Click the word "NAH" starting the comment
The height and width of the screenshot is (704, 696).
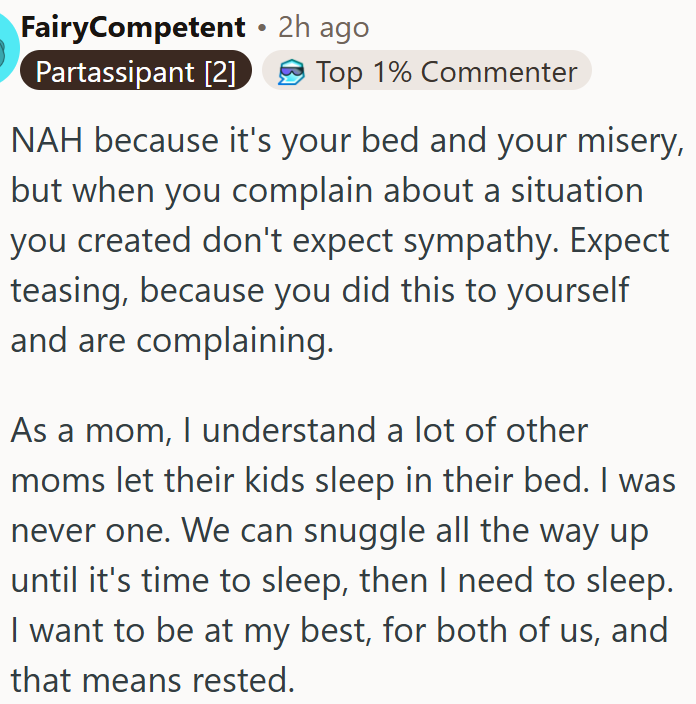pos(48,141)
